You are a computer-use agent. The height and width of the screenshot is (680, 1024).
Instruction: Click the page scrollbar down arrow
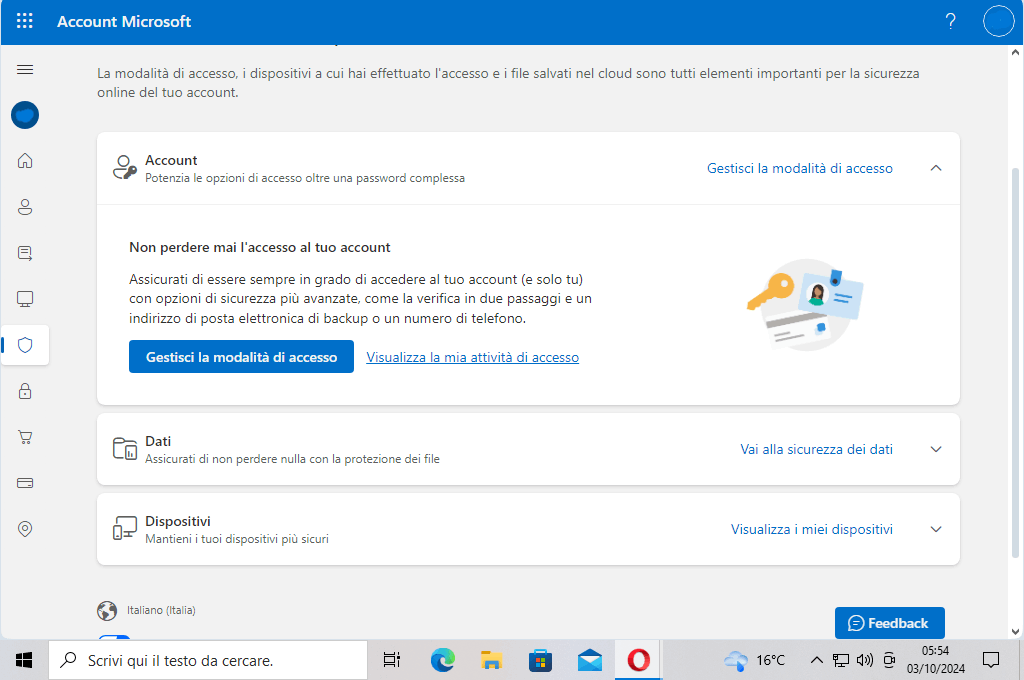(x=1016, y=631)
